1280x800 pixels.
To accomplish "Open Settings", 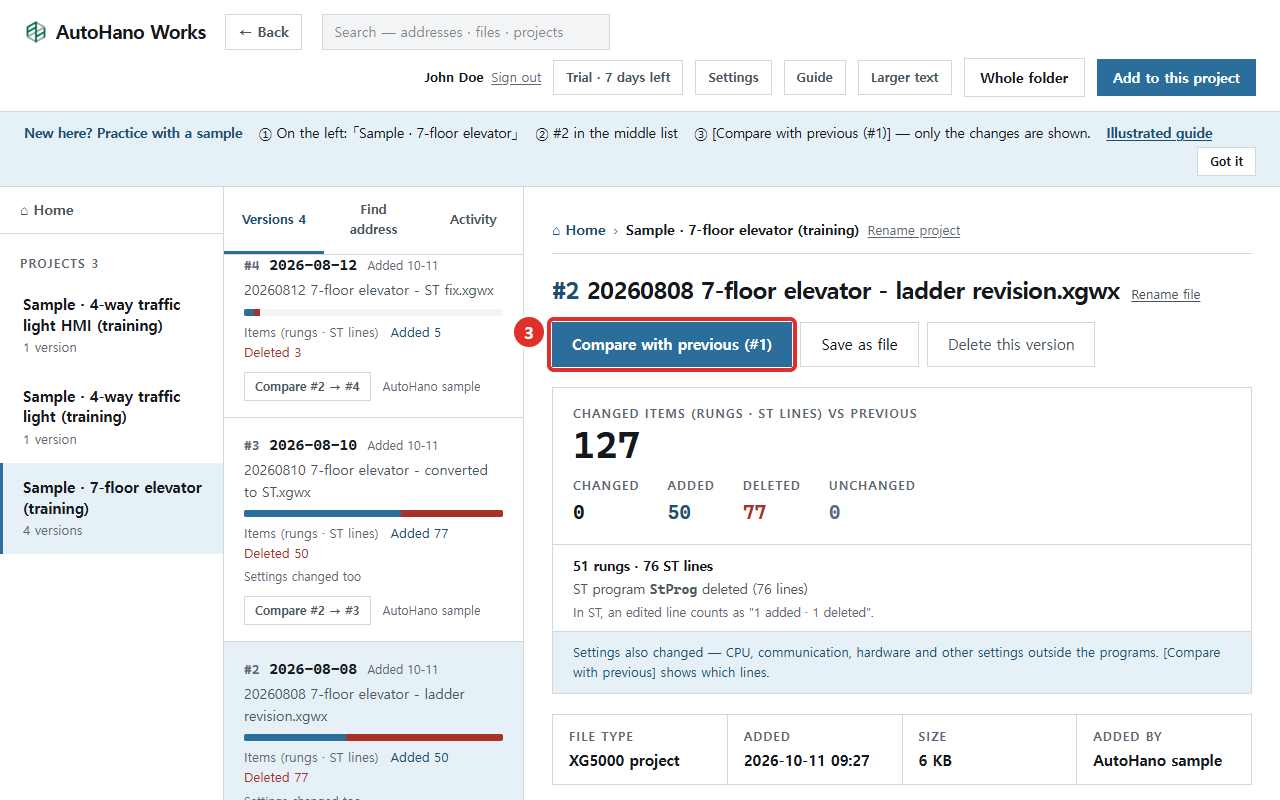I will click(x=733, y=78).
